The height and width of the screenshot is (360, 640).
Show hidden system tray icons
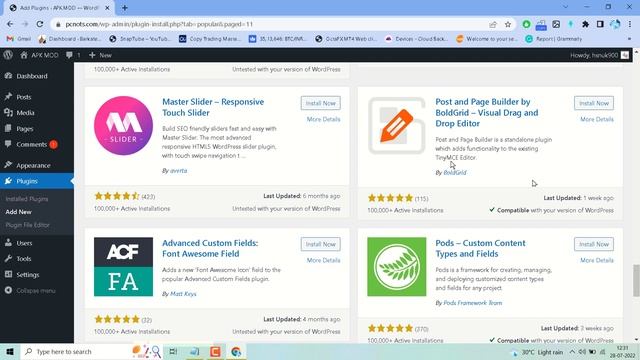(x=572, y=351)
